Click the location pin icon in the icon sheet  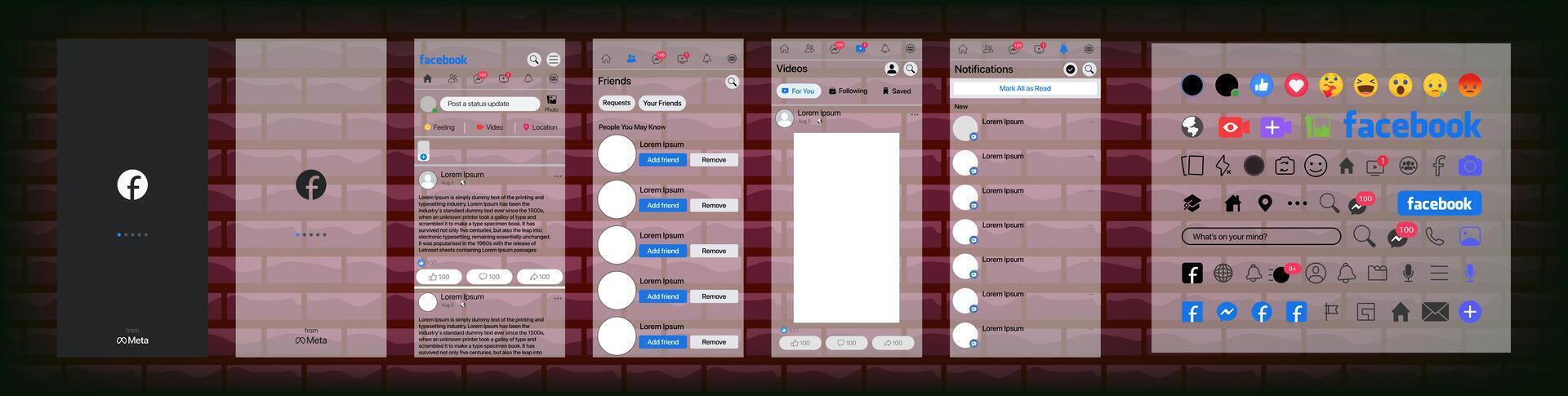[x=1265, y=203]
